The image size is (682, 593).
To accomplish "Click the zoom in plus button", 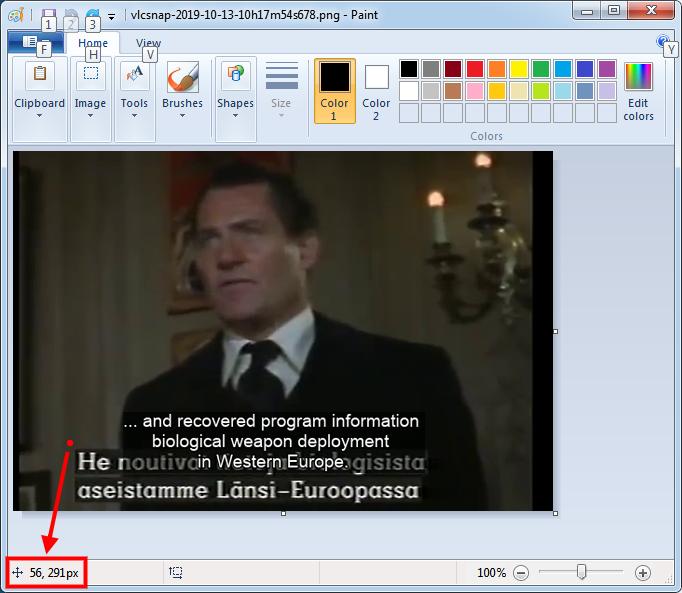I will click(643, 573).
